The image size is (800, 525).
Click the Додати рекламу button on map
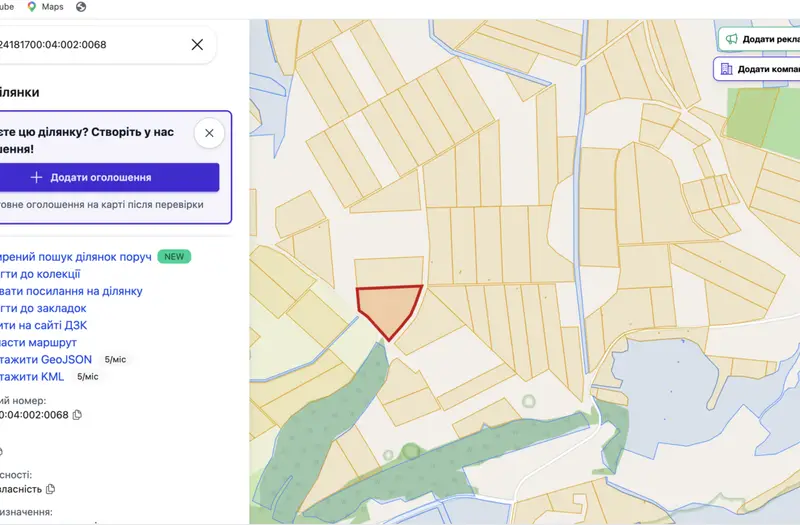click(759, 39)
